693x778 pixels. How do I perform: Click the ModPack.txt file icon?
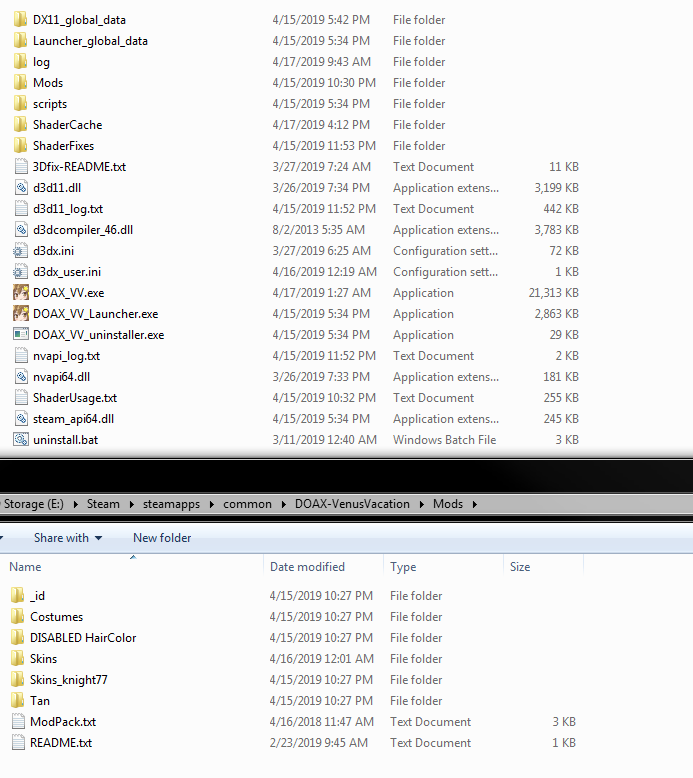click(x=18, y=721)
